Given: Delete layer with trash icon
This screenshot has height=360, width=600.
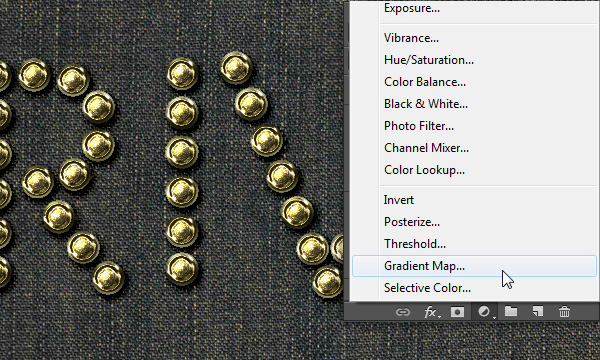Looking at the screenshot, I should pyautogui.click(x=564, y=312).
